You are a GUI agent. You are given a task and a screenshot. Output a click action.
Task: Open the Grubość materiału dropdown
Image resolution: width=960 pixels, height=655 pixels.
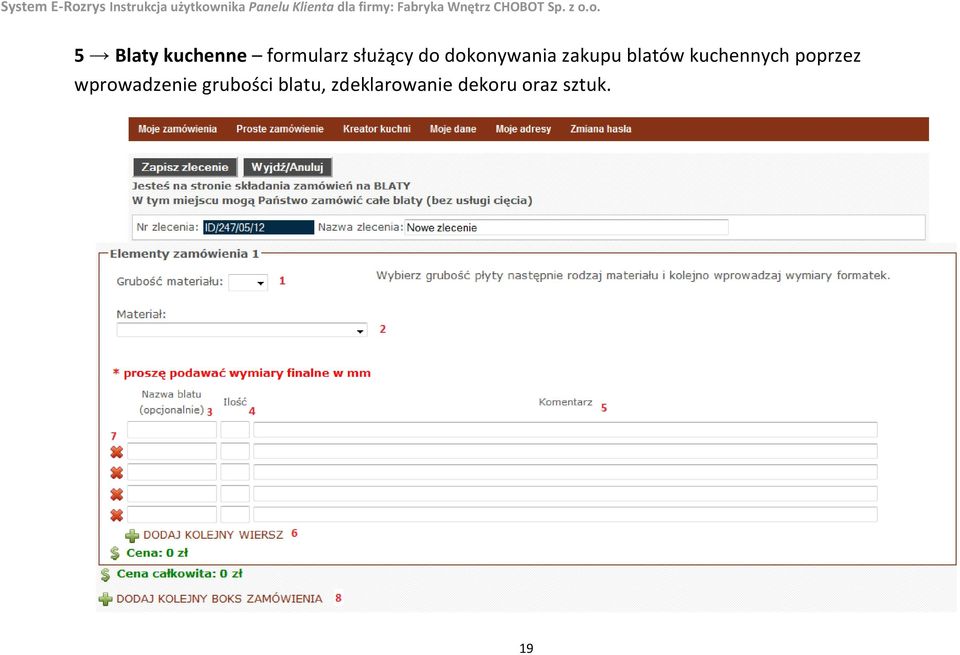click(248, 282)
